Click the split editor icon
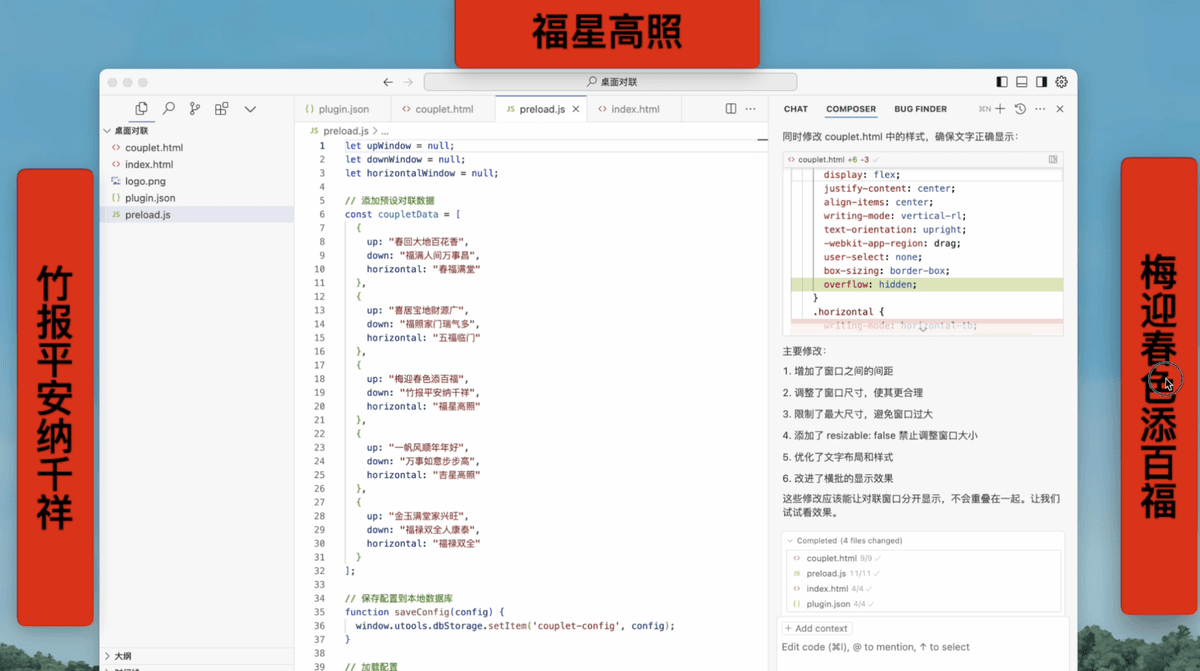The height and width of the screenshot is (671, 1200). click(731, 109)
